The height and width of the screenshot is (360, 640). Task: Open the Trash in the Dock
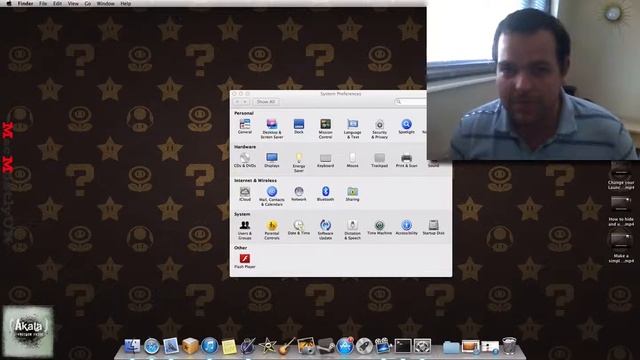(509, 346)
